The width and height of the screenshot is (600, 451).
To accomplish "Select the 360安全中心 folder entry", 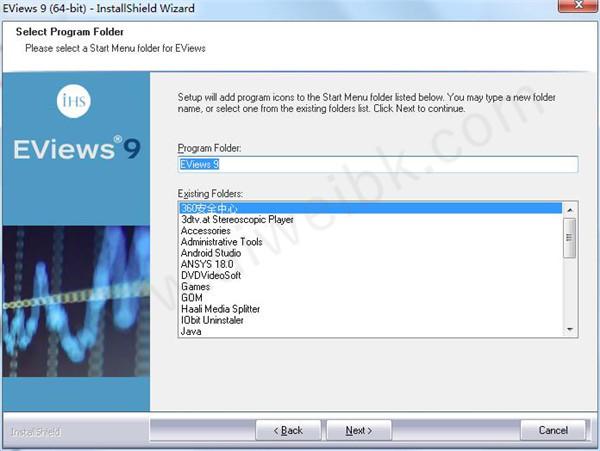I will point(370,208).
